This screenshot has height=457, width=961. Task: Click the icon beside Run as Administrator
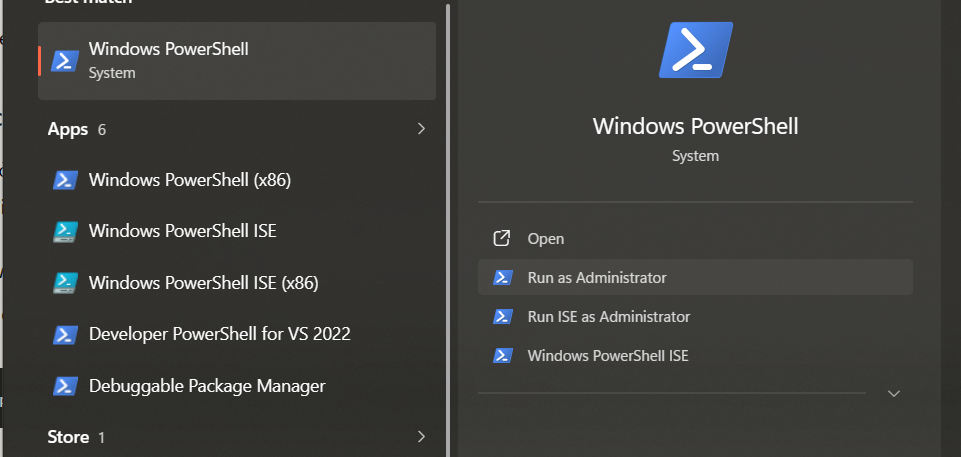tap(503, 278)
